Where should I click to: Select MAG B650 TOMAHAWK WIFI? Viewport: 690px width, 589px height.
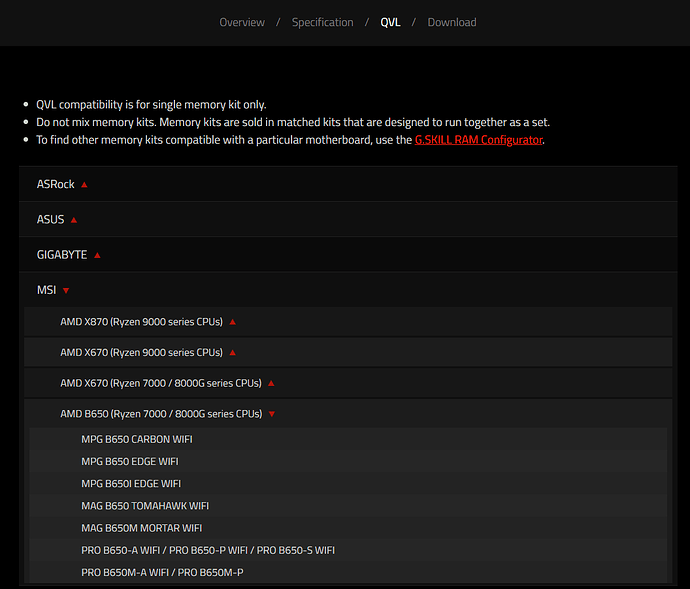click(348, 506)
